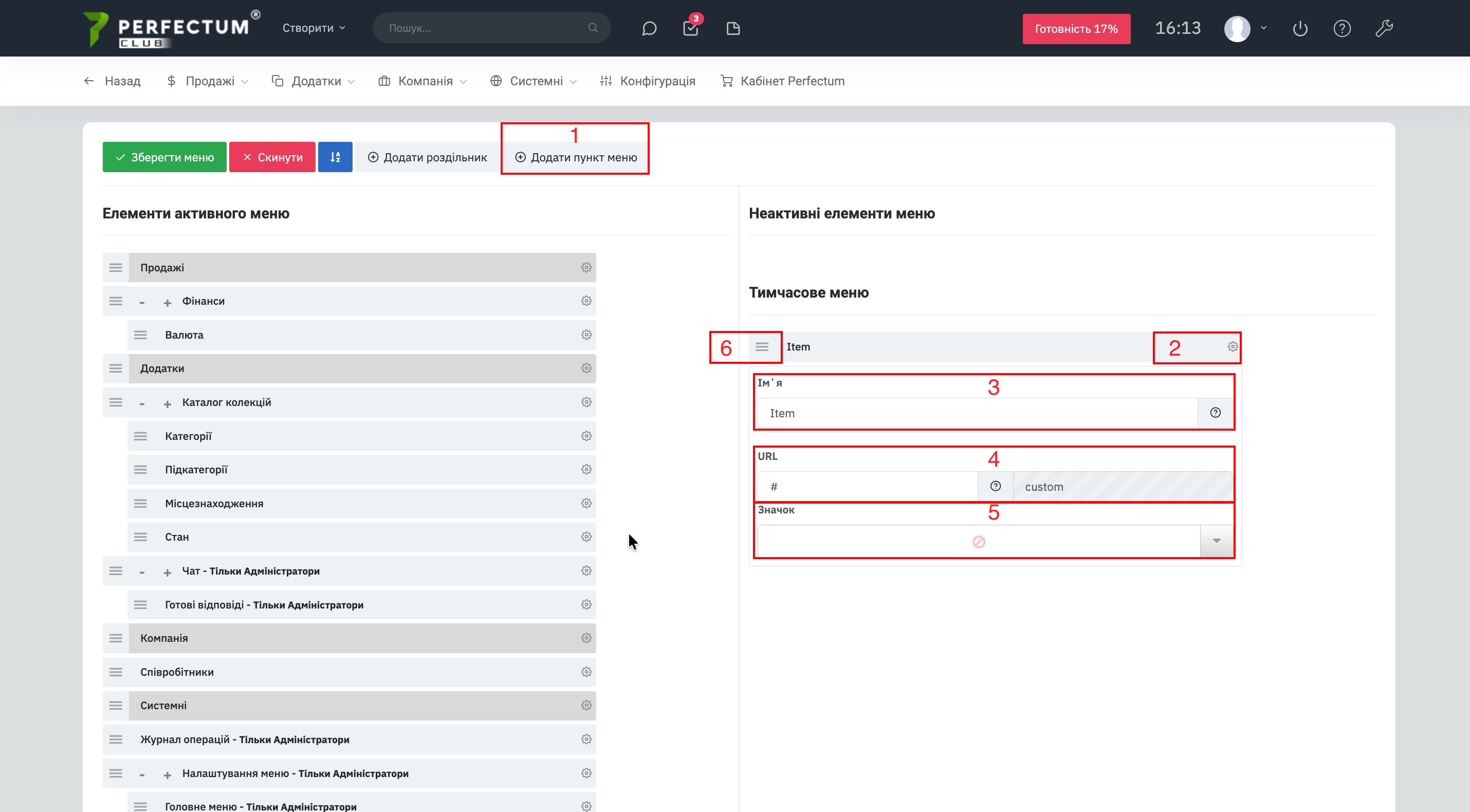Click minus toggle beside Чат item

(x=142, y=573)
